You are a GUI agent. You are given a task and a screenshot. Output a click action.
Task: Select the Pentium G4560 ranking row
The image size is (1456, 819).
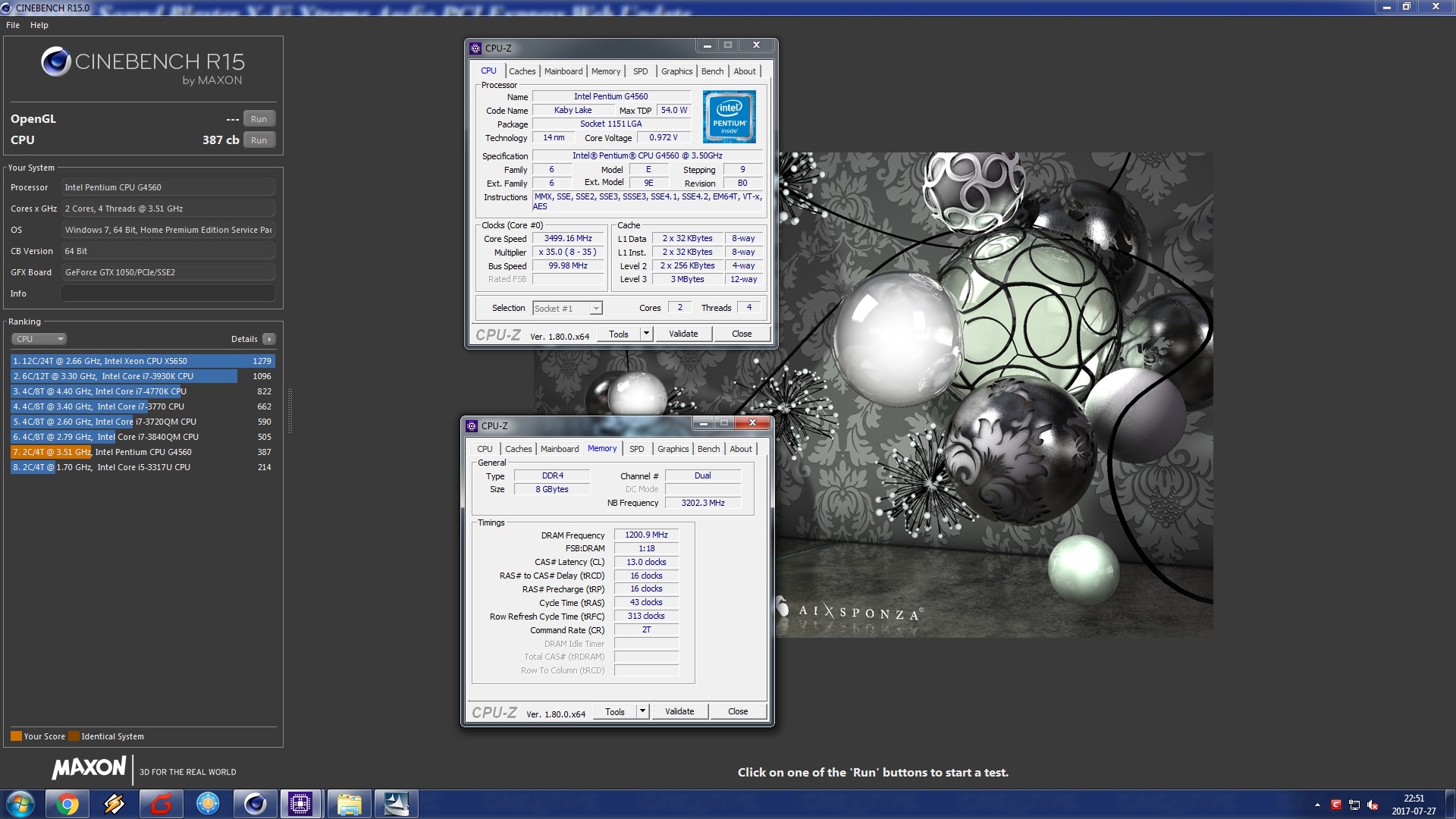(143, 452)
